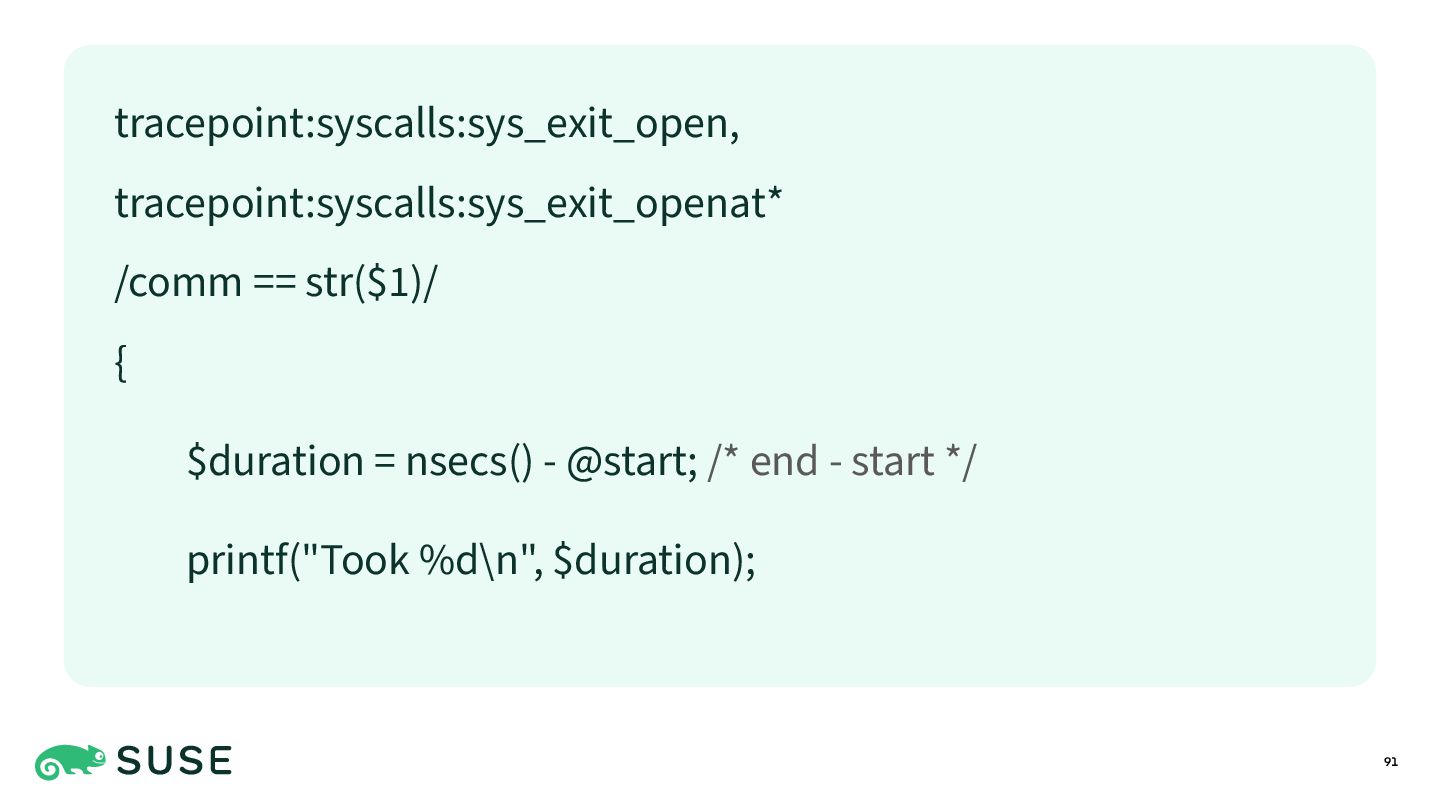Click the SUSE wordmark text

pyautogui.click(x=175, y=762)
